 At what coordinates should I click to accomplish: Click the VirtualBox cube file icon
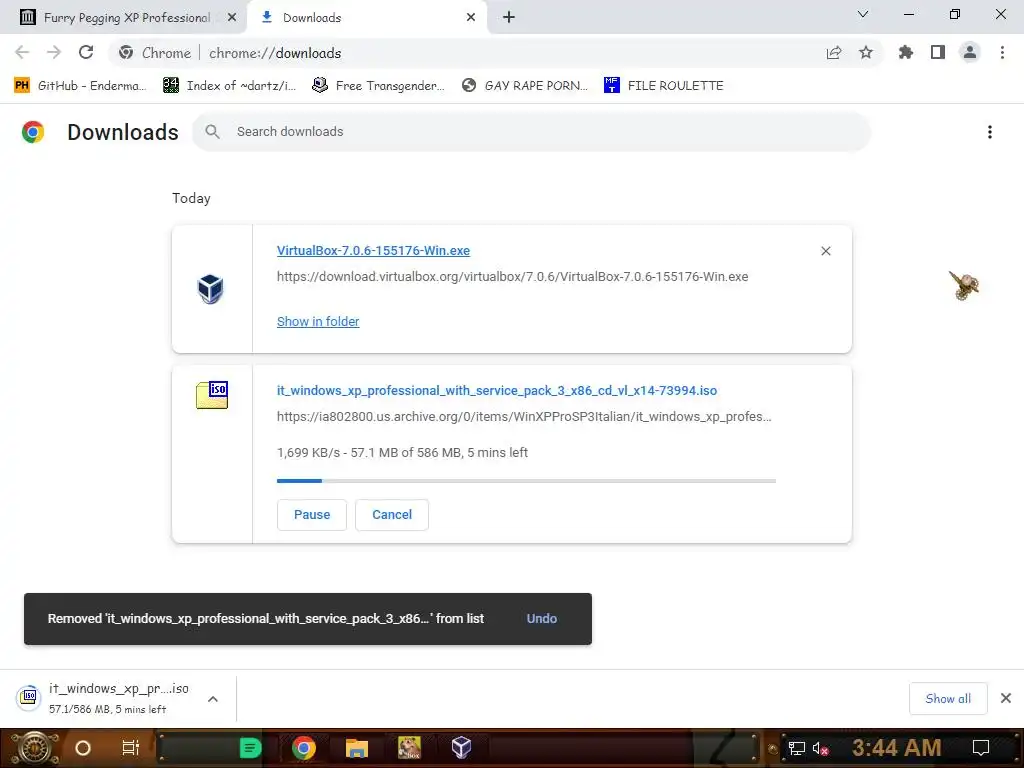(210, 289)
